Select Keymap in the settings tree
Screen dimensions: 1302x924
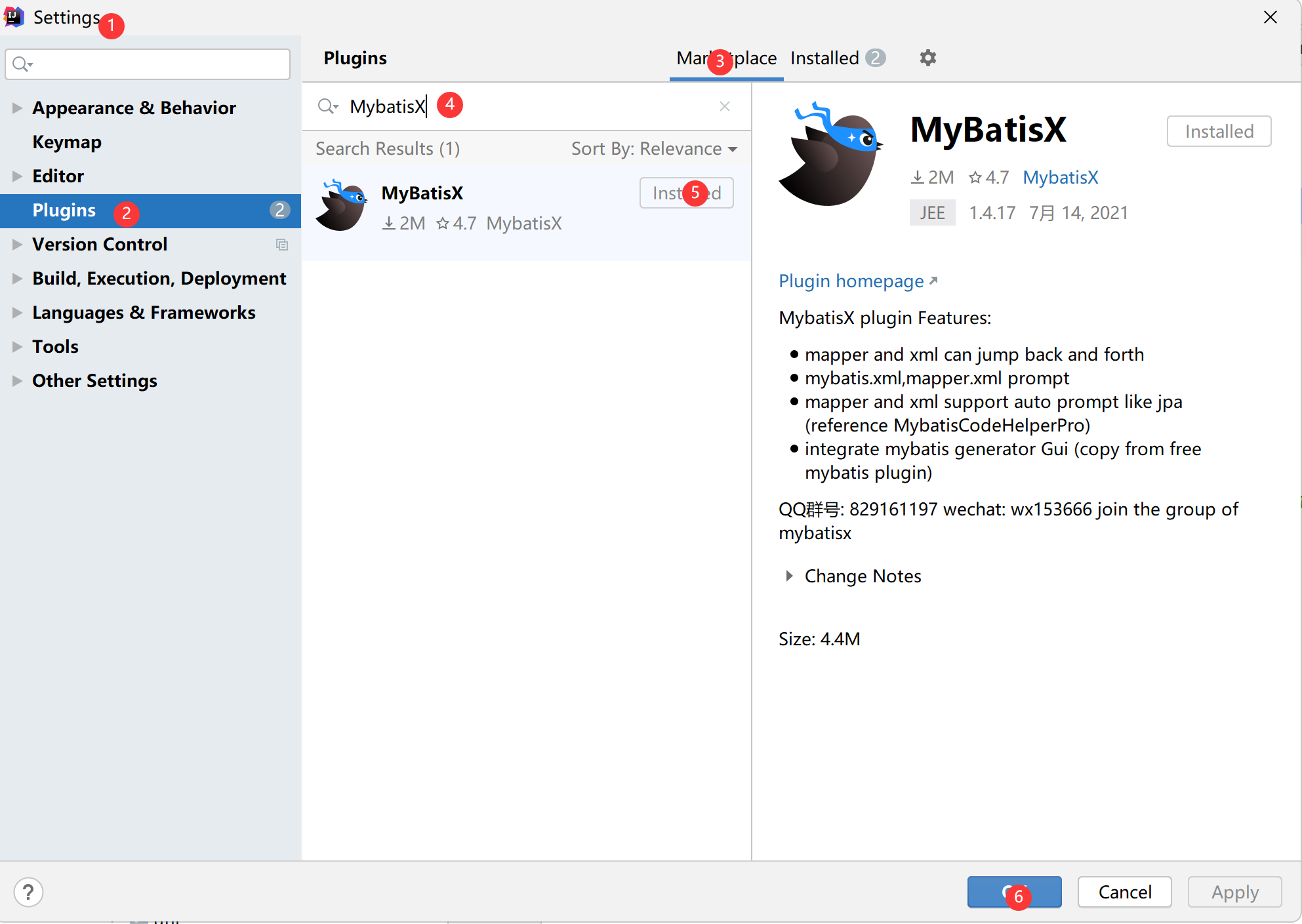tap(67, 142)
